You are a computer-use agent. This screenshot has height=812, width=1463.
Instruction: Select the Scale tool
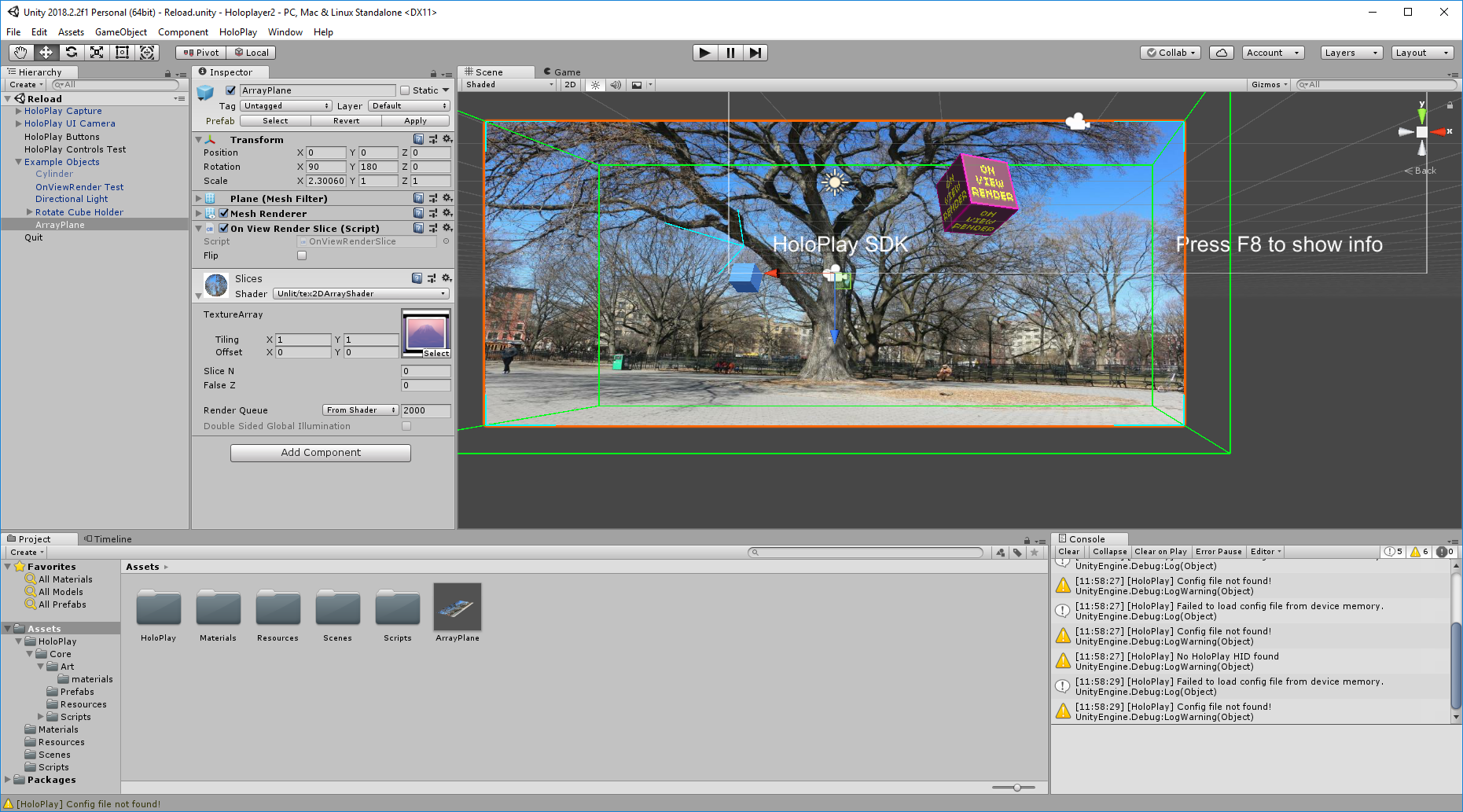click(x=97, y=53)
